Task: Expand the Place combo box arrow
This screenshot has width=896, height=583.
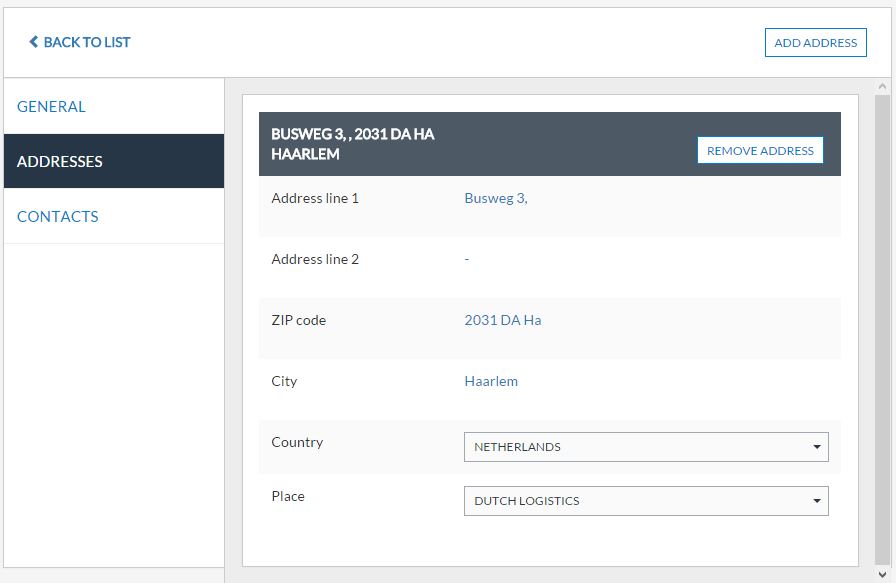Action: tap(817, 501)
